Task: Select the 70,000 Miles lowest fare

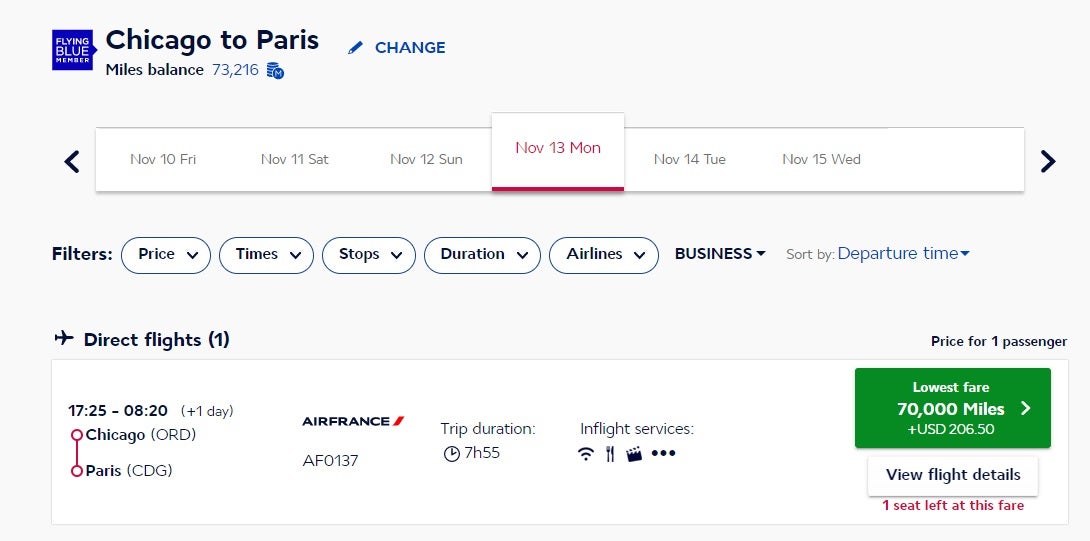Action: tap(952, 408)
